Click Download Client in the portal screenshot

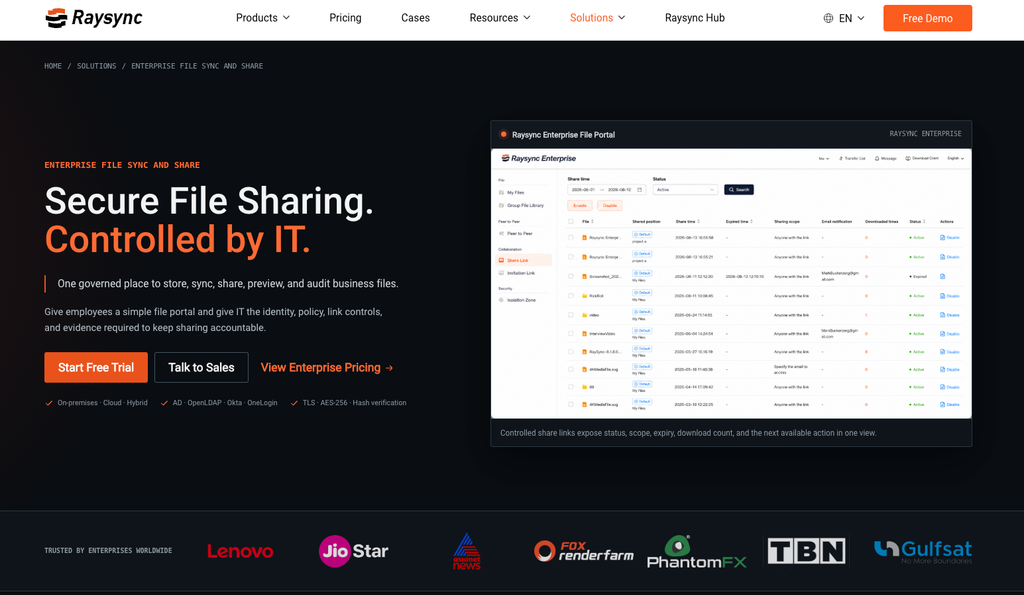[921, 158]
